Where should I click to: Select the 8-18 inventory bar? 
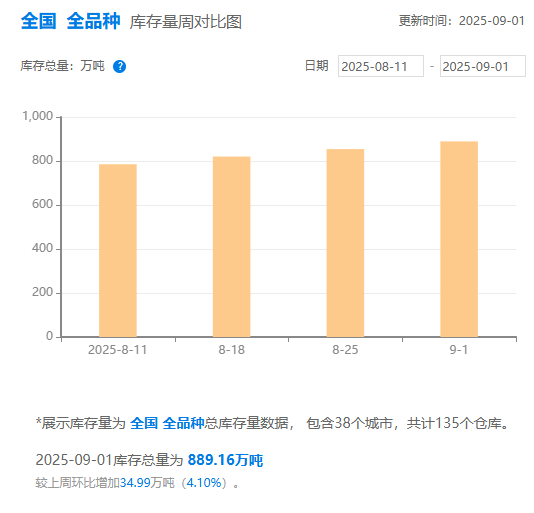click(232, 247)
